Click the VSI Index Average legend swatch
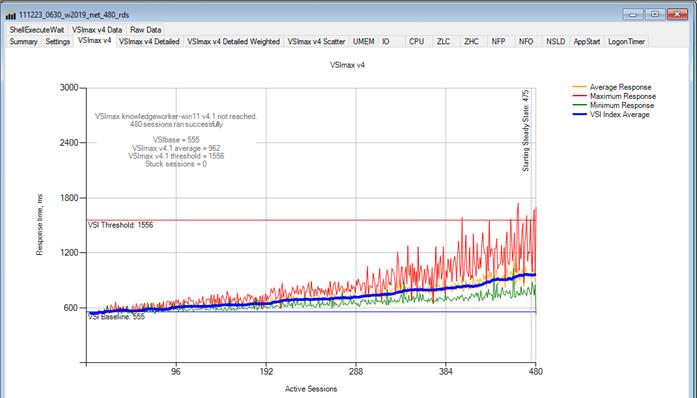Viewport: 697px width, 398px height. click(x=579, y=114)
